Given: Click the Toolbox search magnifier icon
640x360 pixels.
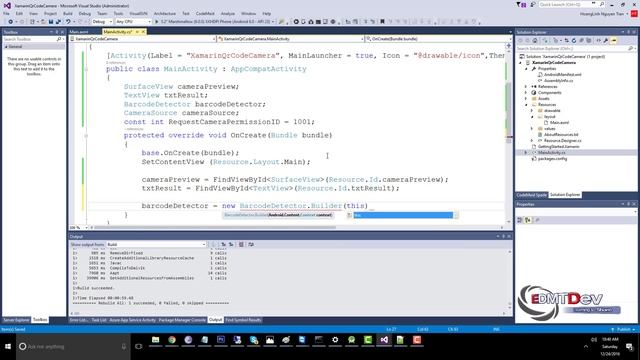Looking at the screenshot, I should pyautogui.click(x=59, y=39).
